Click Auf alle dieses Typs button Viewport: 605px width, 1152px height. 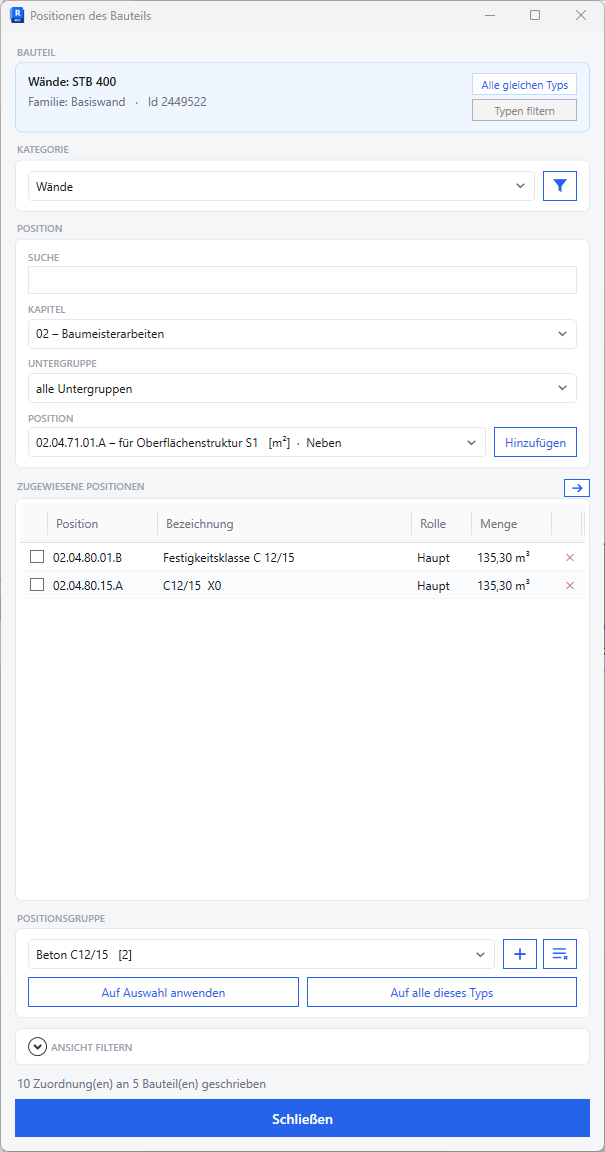click(x=442, y=992)
